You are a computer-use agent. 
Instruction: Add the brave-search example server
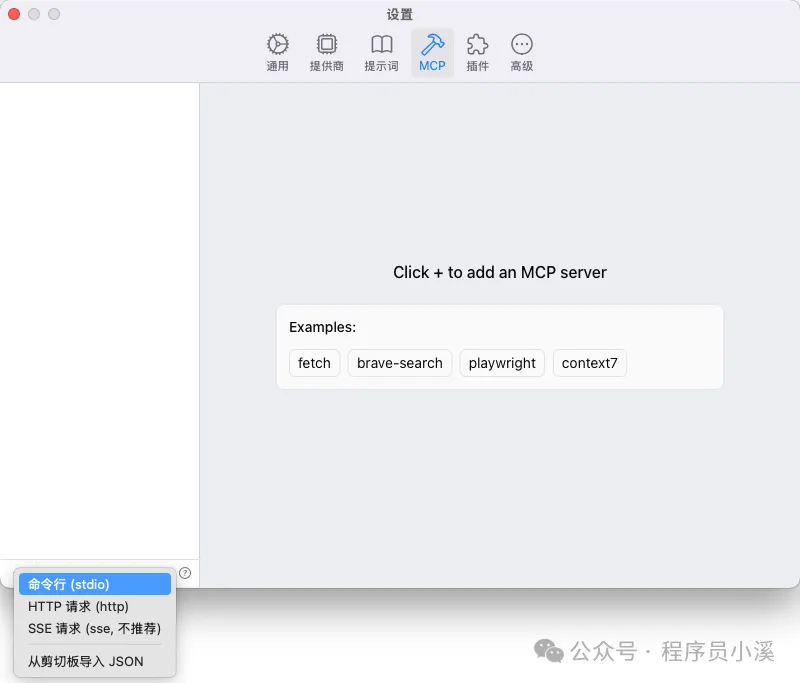(399, 363)
